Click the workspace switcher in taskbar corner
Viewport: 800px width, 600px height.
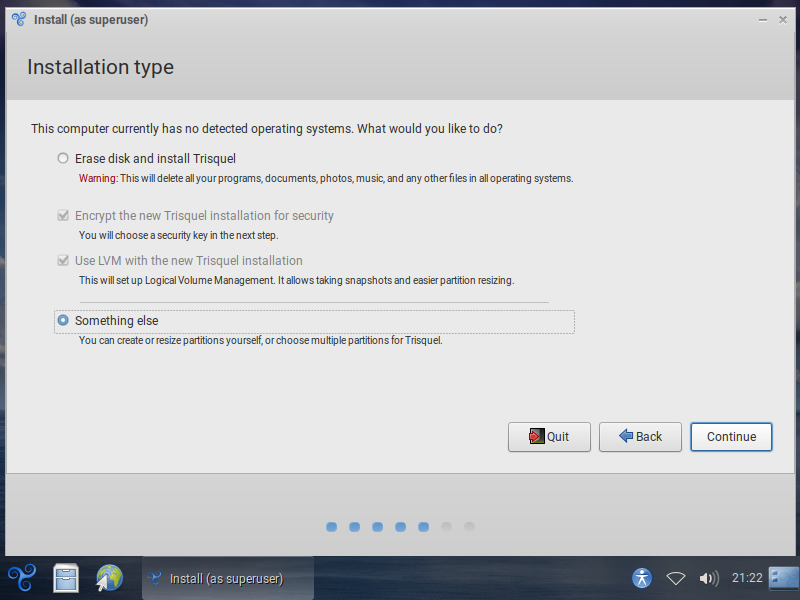point(784,578)
